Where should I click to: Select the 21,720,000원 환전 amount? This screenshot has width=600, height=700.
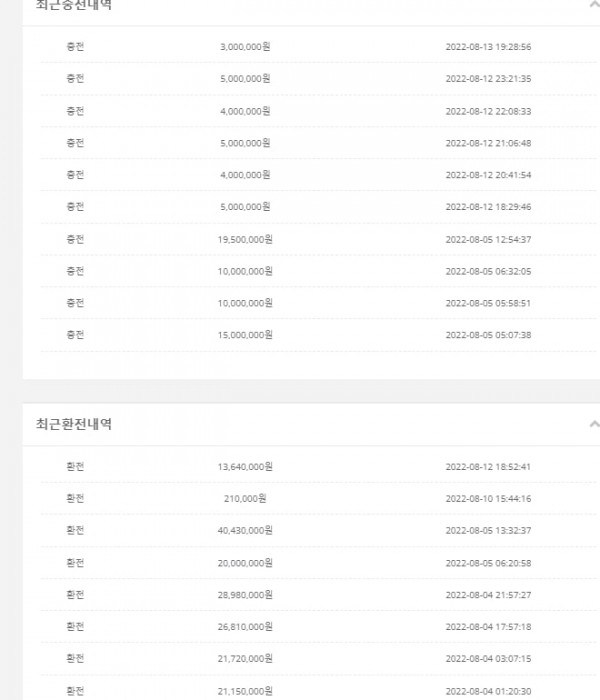point(245,658)
